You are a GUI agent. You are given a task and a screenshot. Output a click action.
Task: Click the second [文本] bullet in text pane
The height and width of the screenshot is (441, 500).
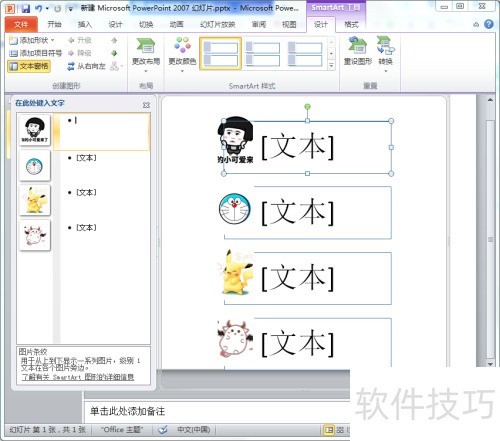pos(86,158)
